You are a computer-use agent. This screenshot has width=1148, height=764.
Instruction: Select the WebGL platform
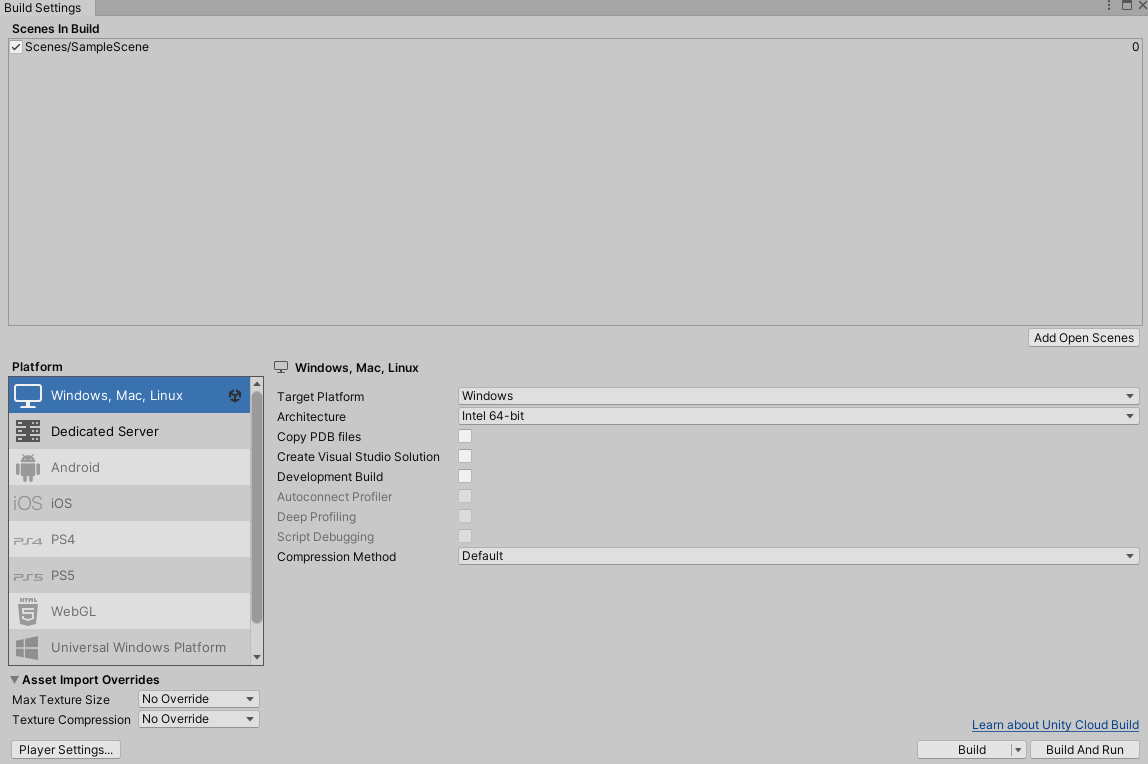[130, 611]
